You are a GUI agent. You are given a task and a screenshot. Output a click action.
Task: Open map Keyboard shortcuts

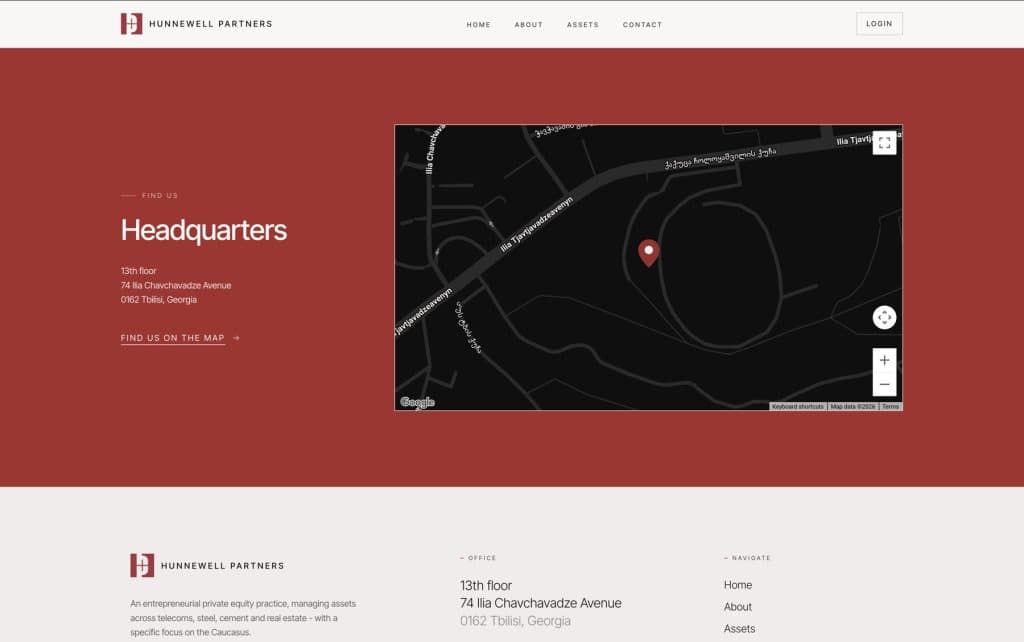point(797,406)
